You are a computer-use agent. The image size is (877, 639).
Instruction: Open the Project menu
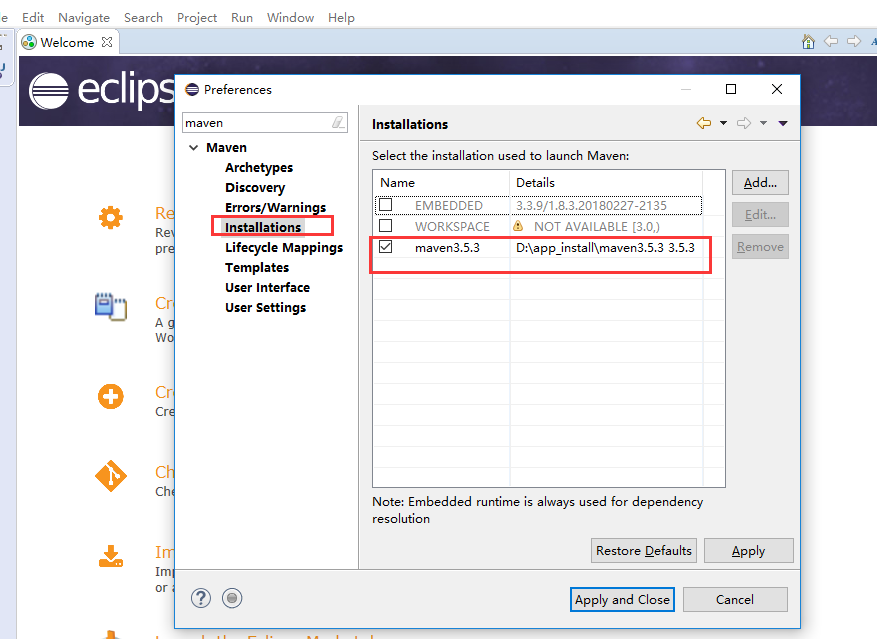tap(197, 17)
